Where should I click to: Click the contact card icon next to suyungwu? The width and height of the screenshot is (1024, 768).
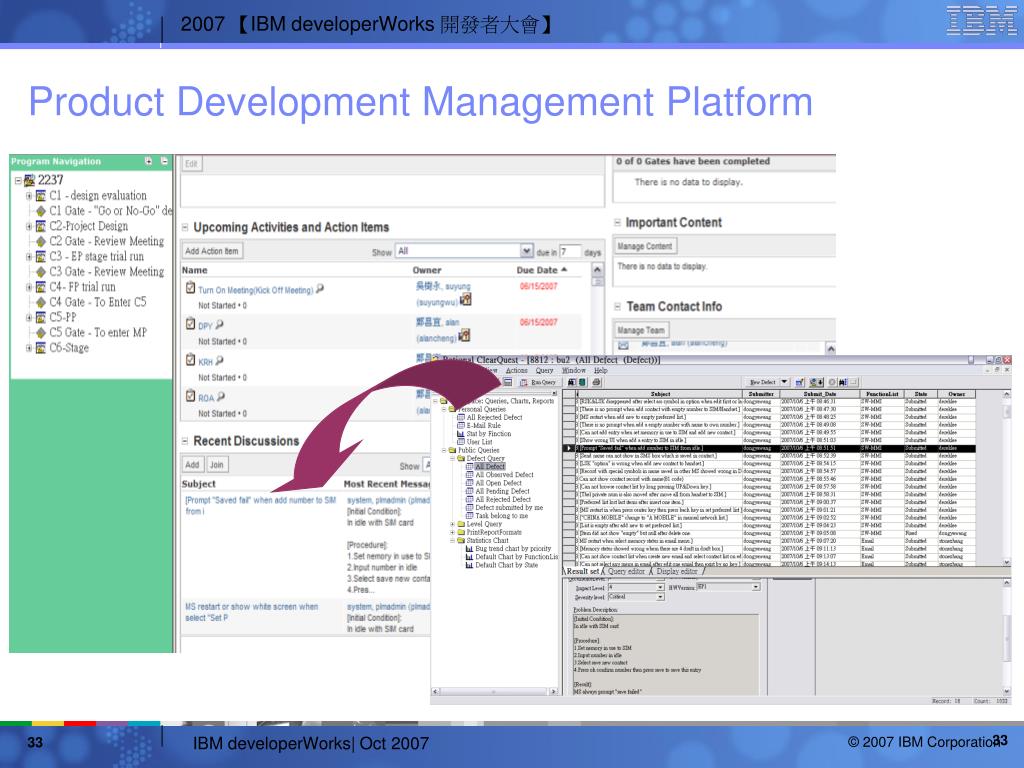pos(465,299)
